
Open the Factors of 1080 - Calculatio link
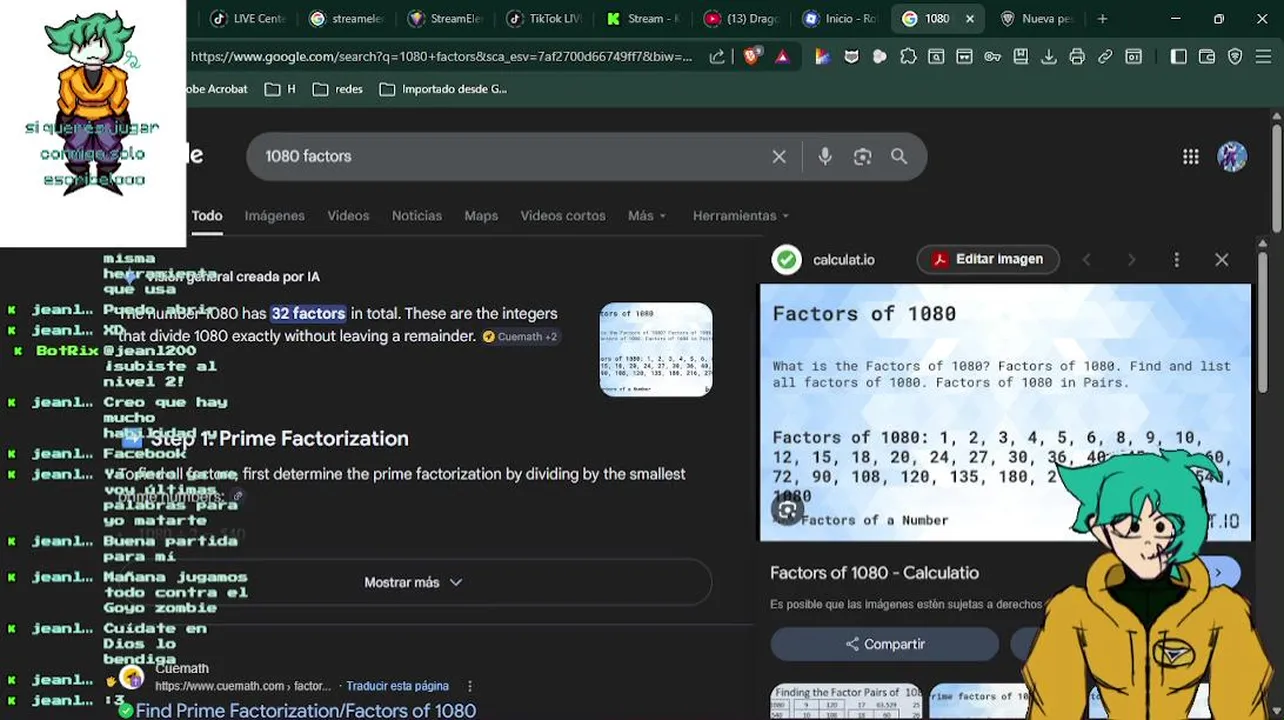click(x=874, y=573)
